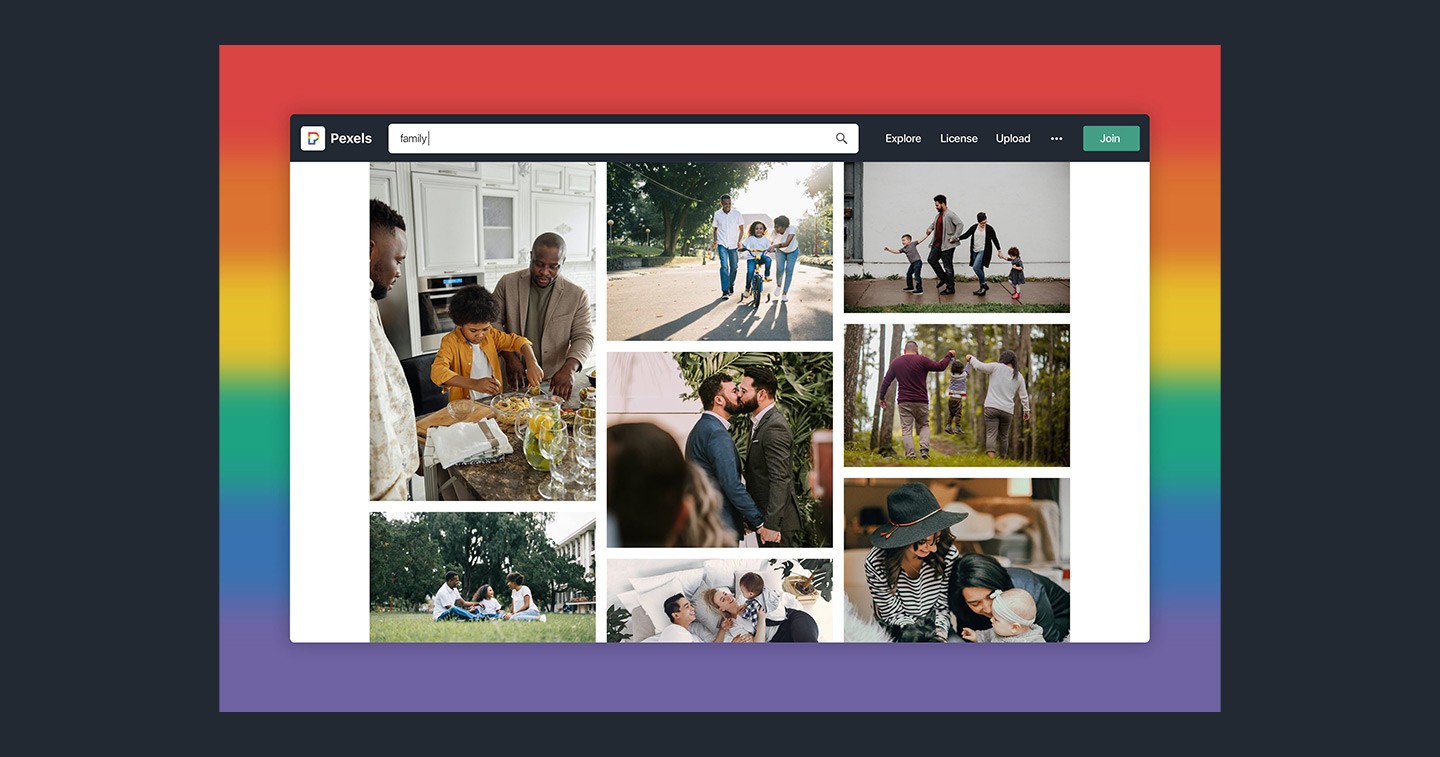Viewport: 1440px width, 757px height.
Task: Open the picnic on grass photo
Action: (482, 577)
